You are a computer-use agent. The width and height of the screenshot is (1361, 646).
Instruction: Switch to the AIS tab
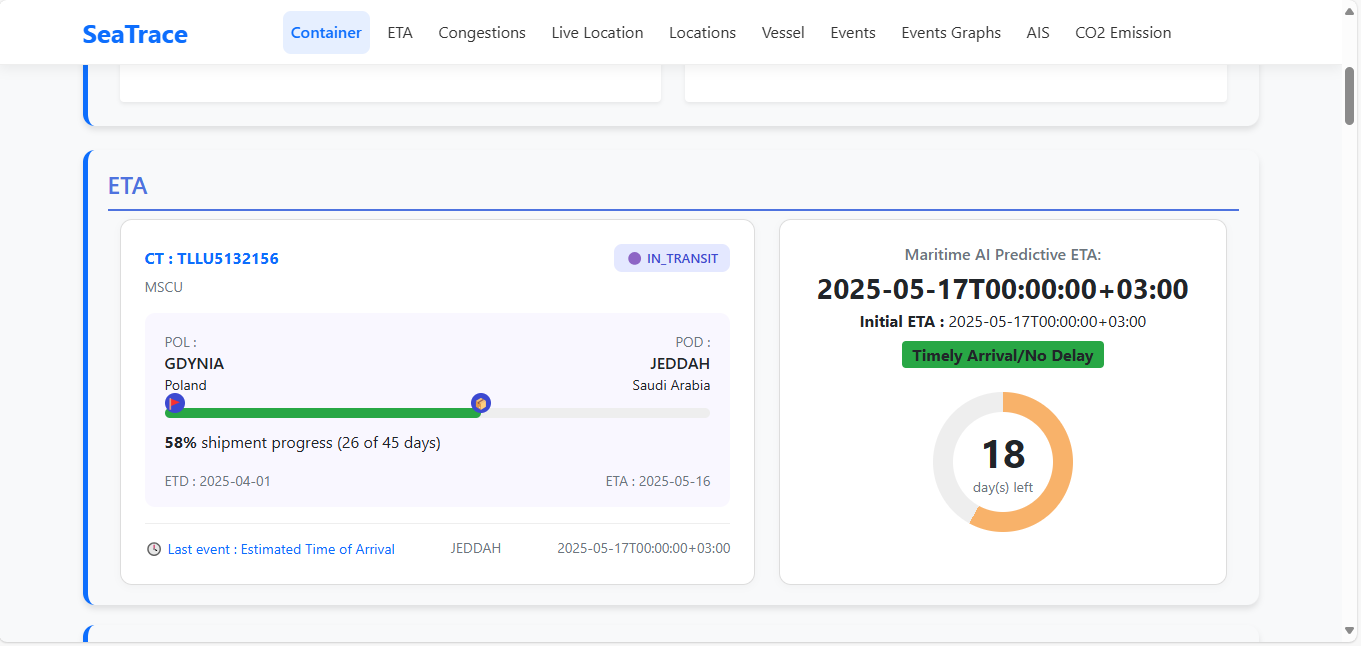[1038, 32]
